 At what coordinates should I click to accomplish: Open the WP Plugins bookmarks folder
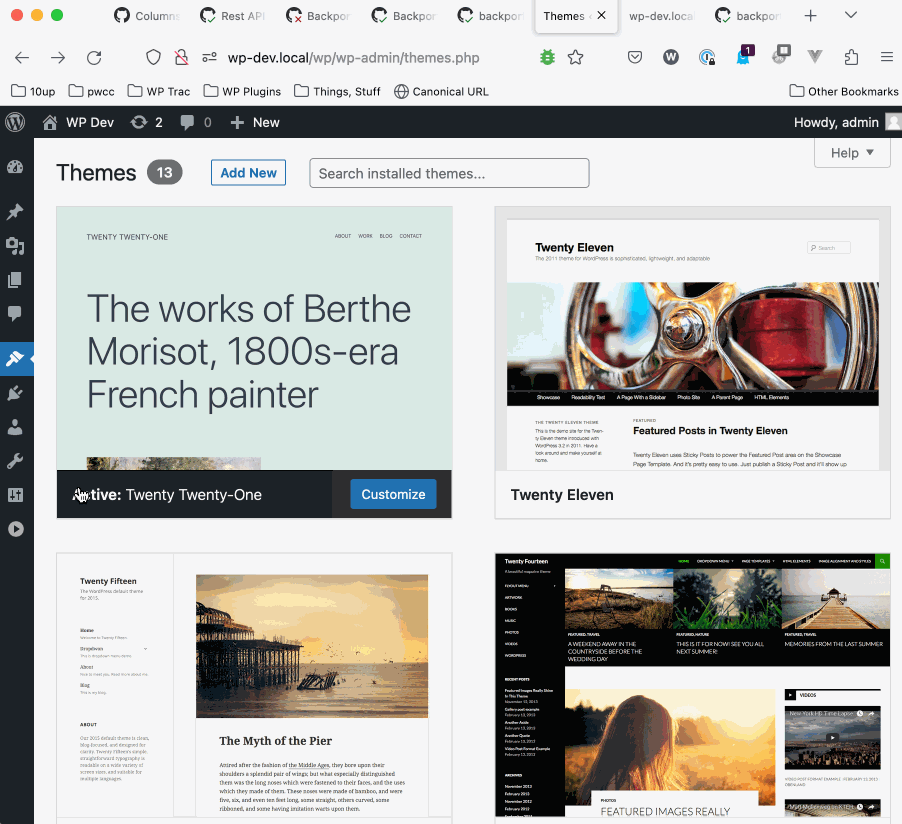point(242,91)
